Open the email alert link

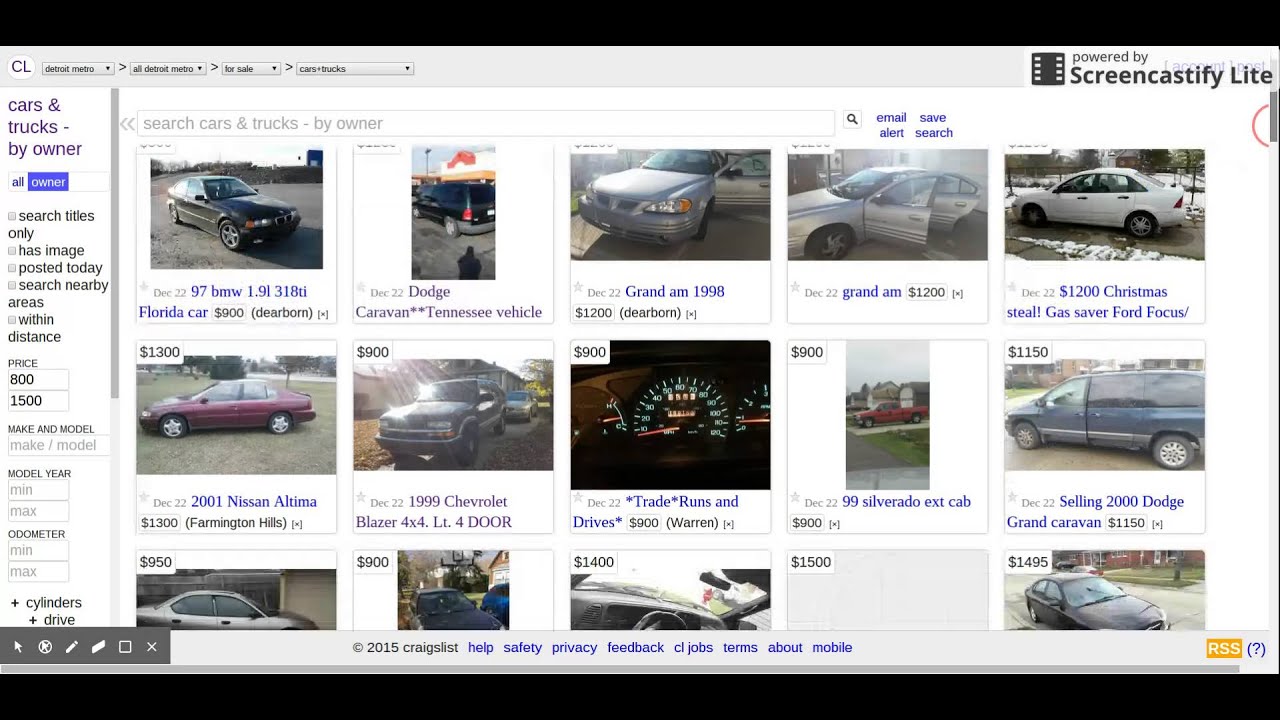tap(891, 125)
